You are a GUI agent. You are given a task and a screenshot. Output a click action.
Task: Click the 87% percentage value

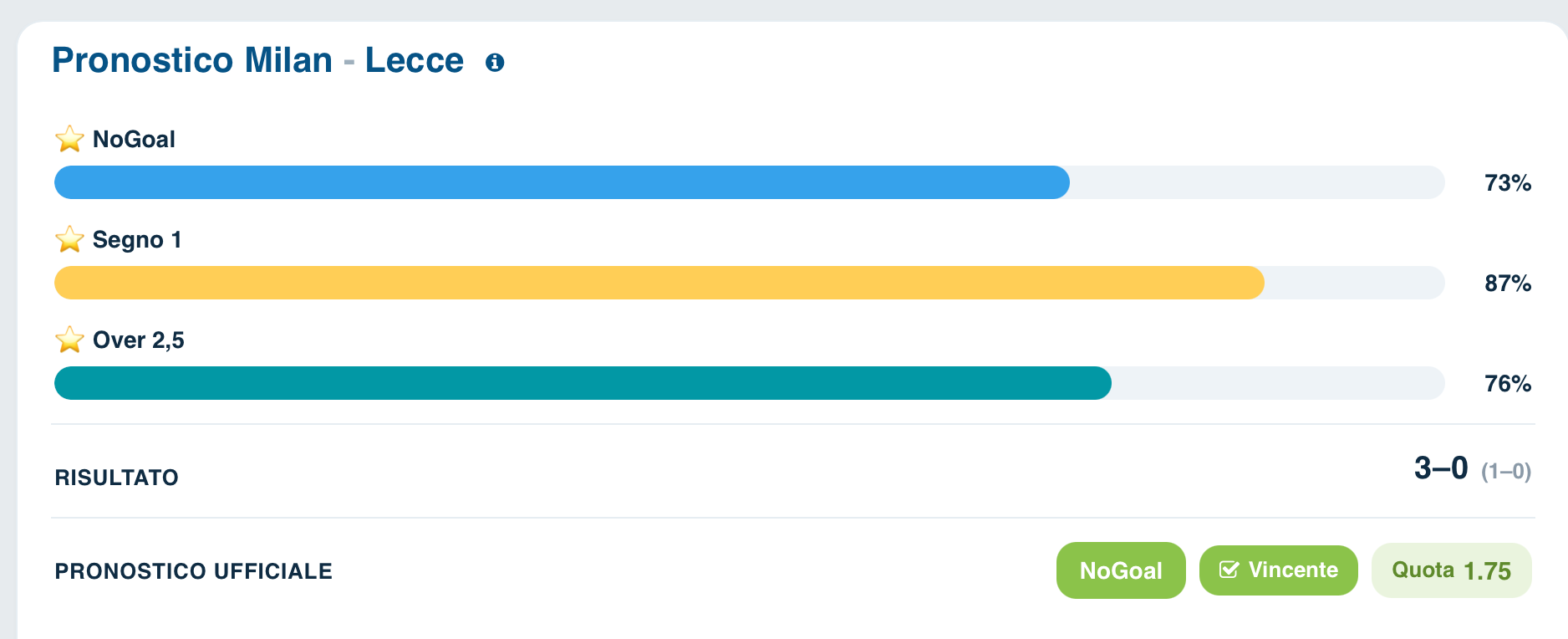coord(1508,284)
